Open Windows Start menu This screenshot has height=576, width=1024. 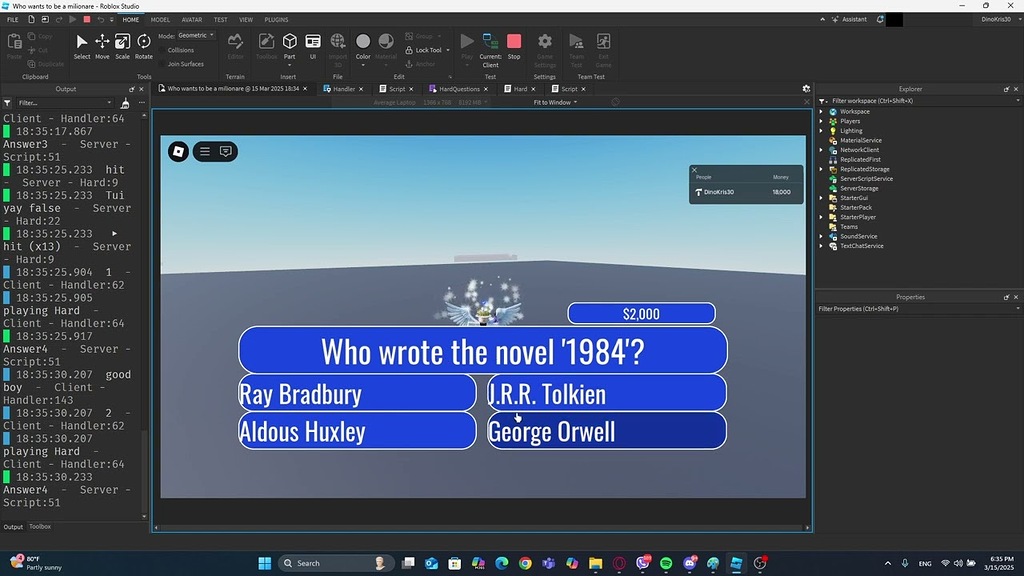(264, 563)
